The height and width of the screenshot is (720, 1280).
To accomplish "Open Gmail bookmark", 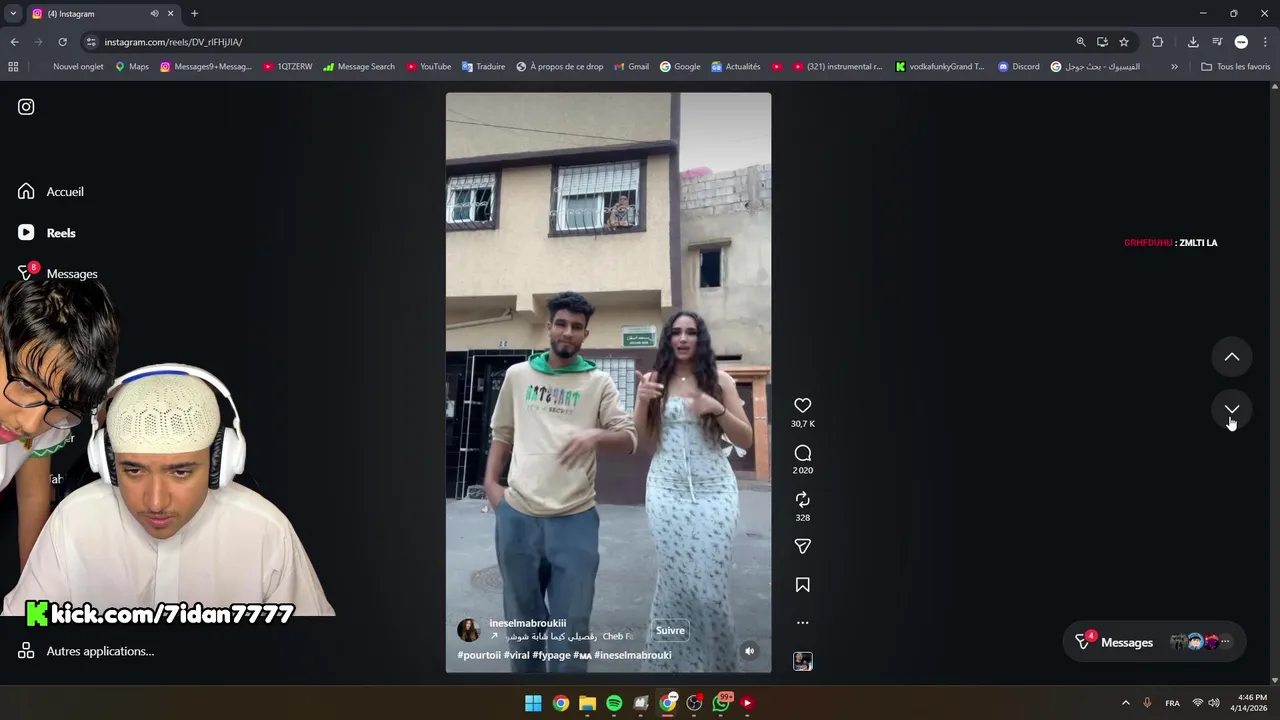I will pos(631,67).
